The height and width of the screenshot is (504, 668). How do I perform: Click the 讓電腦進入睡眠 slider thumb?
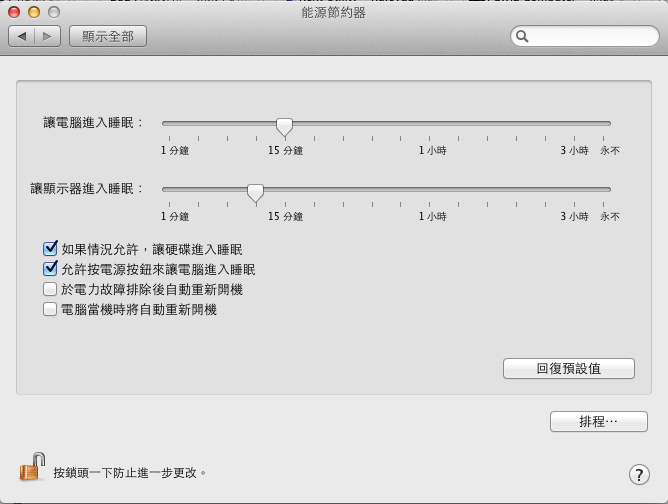[x=284, y=127]
